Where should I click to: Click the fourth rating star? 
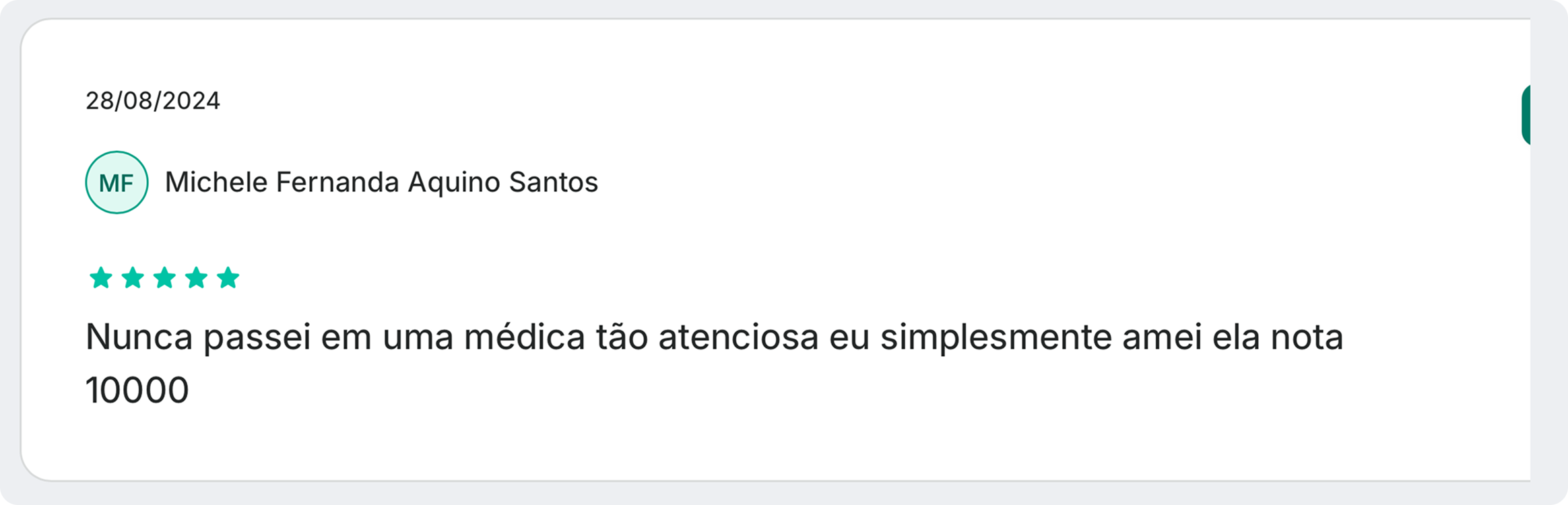(x=196, y=277)
